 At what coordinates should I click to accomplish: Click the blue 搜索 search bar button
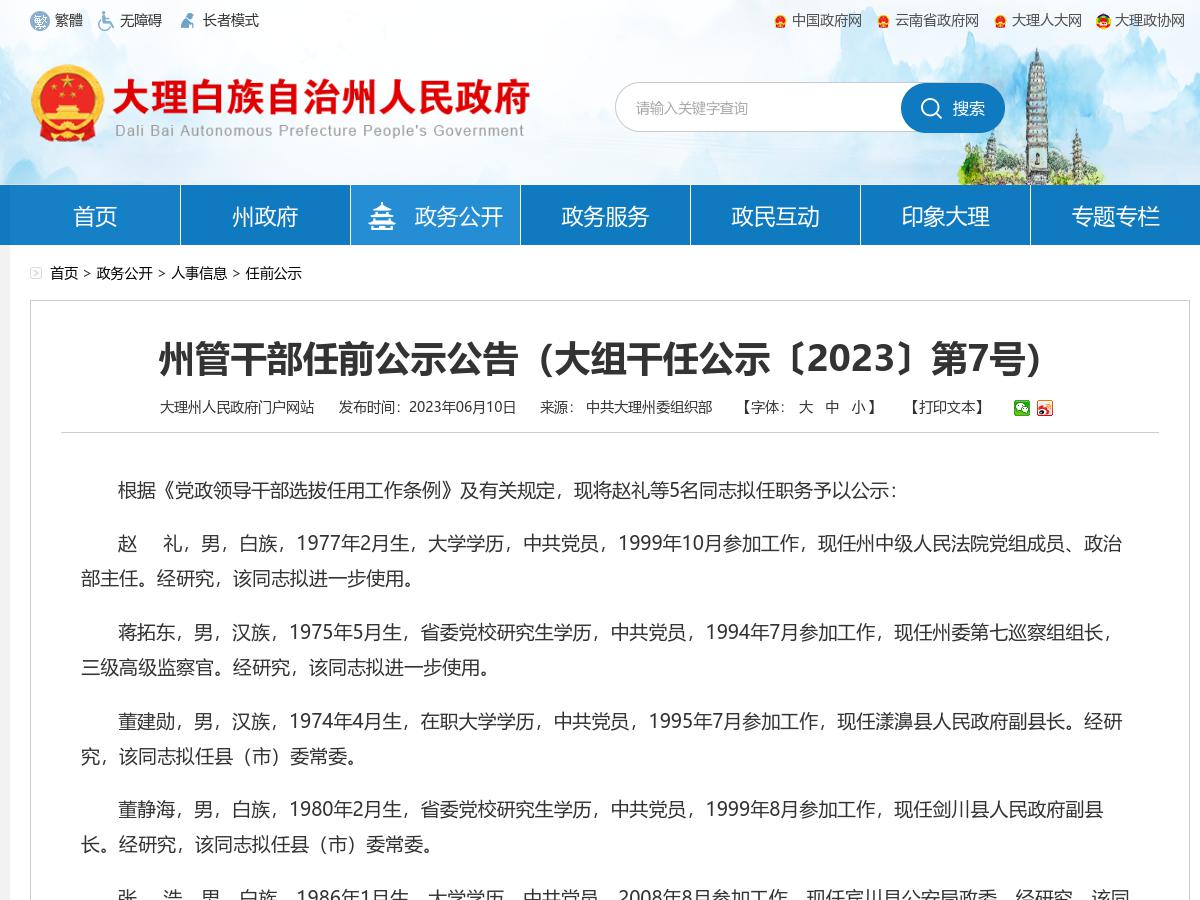click(952, 108)
